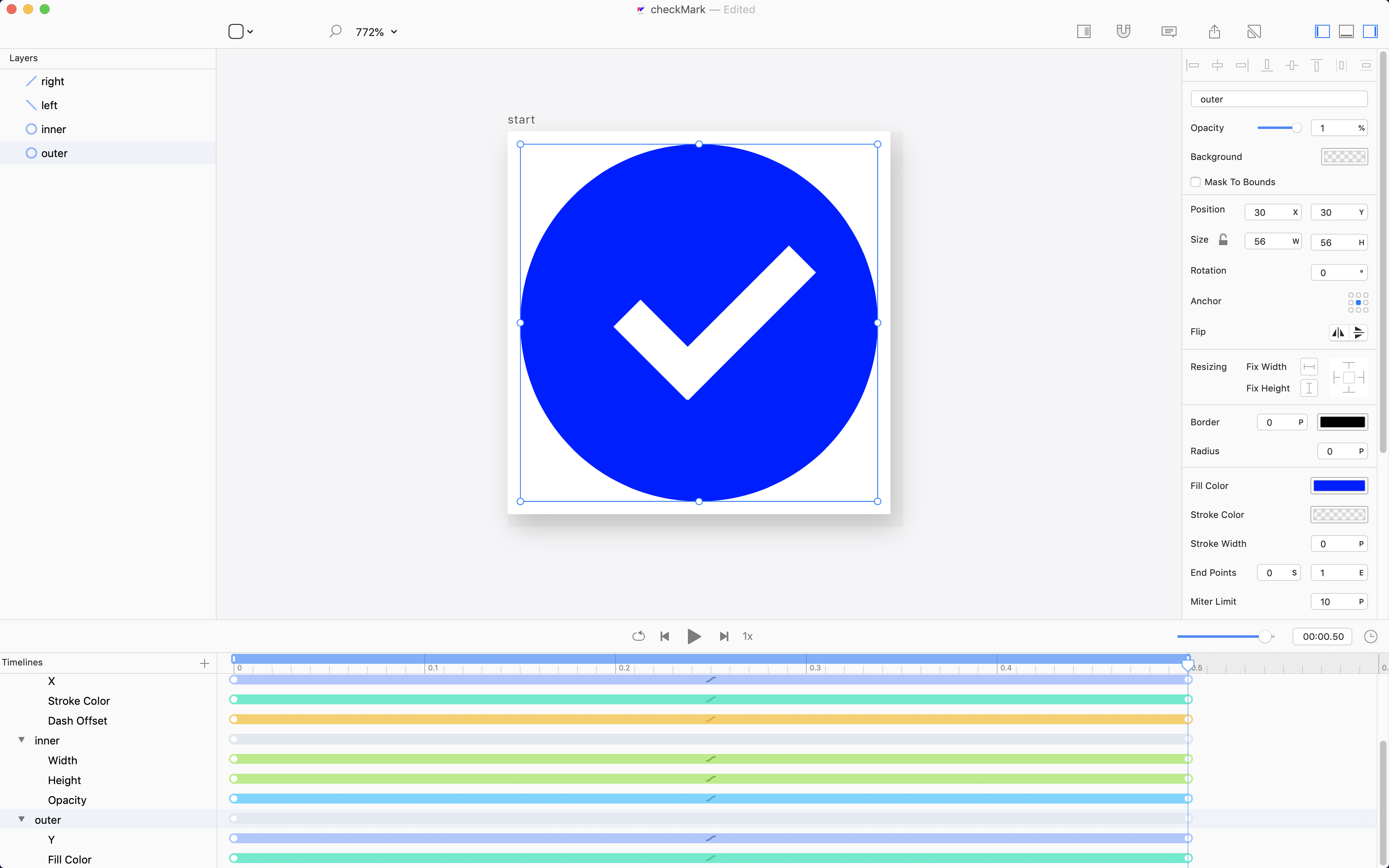Image resolution: width=1389 pixels, height=868 pixels.
Task: Collapse the inner timeline group
Action: [x=21, y=740]
